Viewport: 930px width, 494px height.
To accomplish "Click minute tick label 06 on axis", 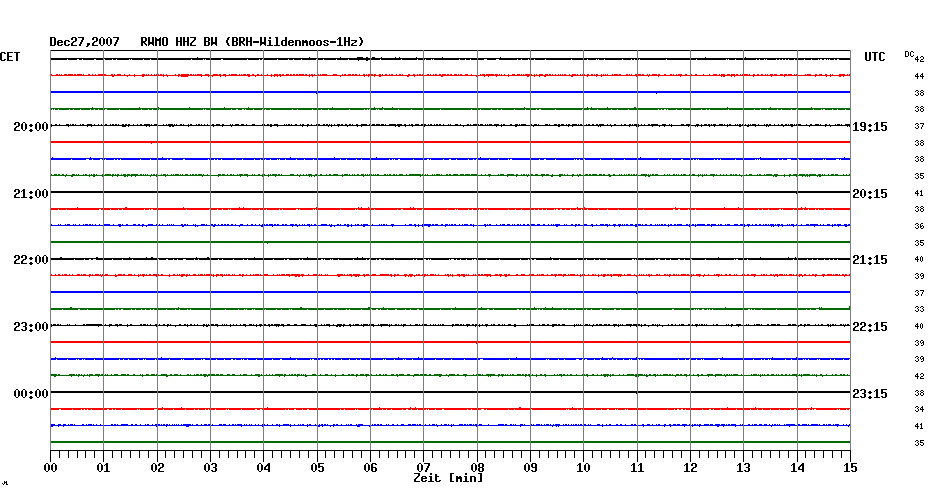I will (x=371, y=468).
